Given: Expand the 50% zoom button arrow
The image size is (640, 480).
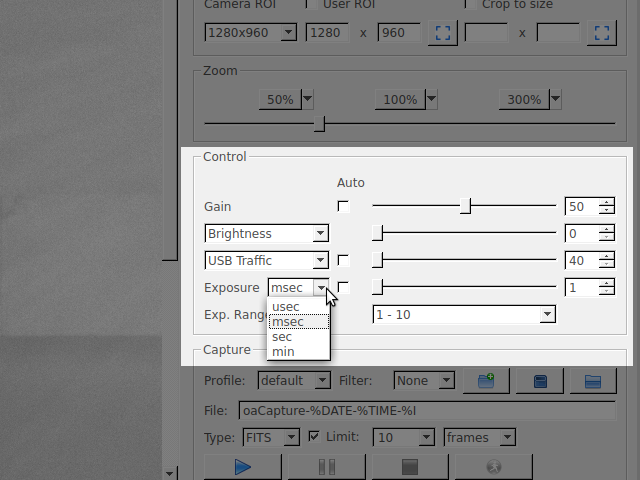Looking at the screenshot, I should click(308, 99).
